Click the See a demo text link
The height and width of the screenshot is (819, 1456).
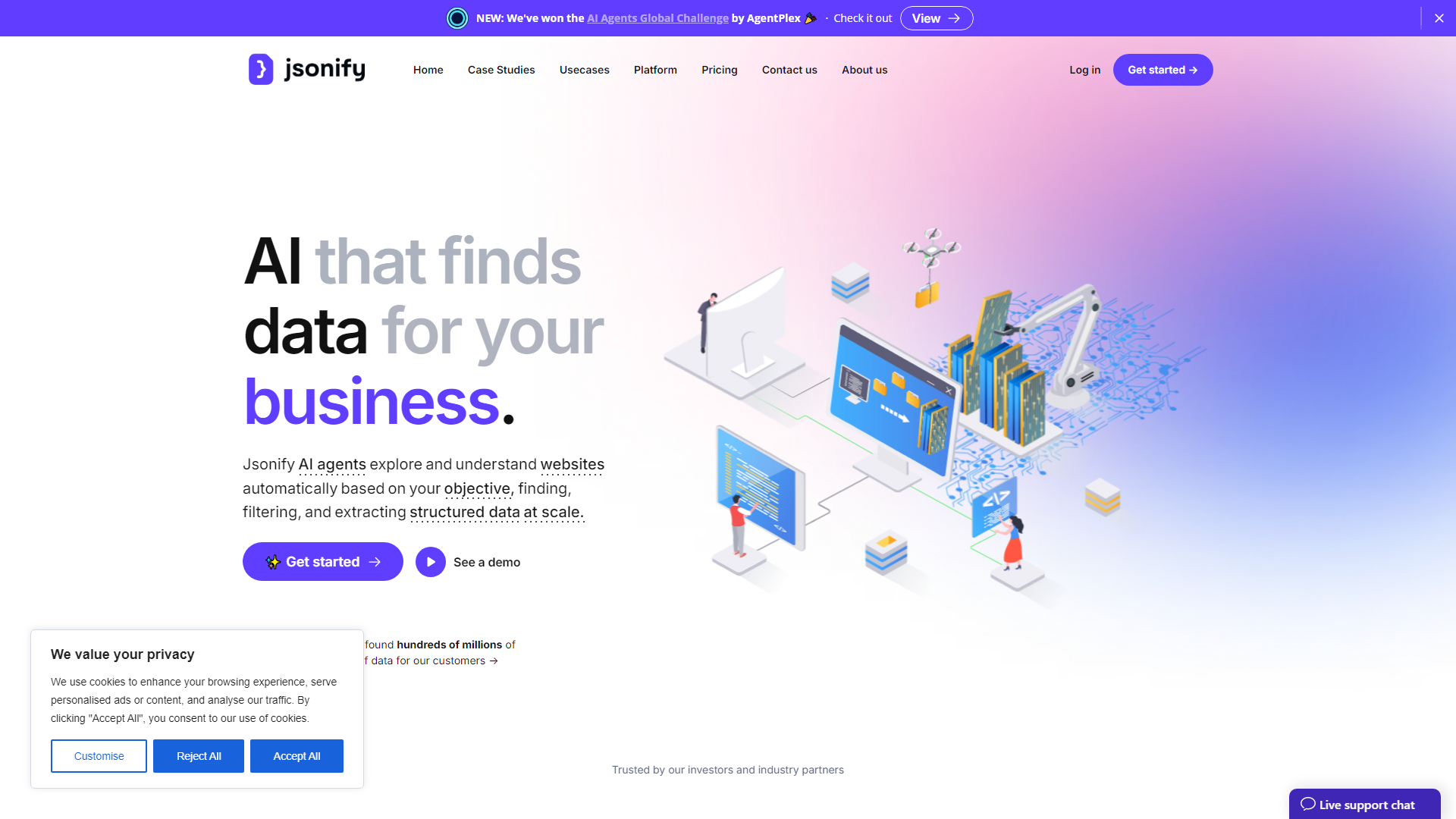point(487,562)
